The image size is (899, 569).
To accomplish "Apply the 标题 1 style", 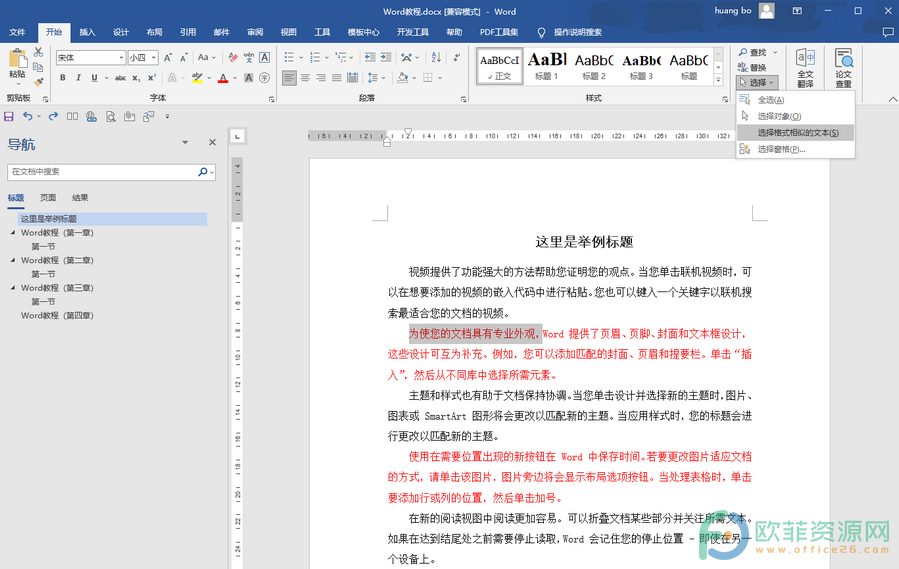I will 547,66.
